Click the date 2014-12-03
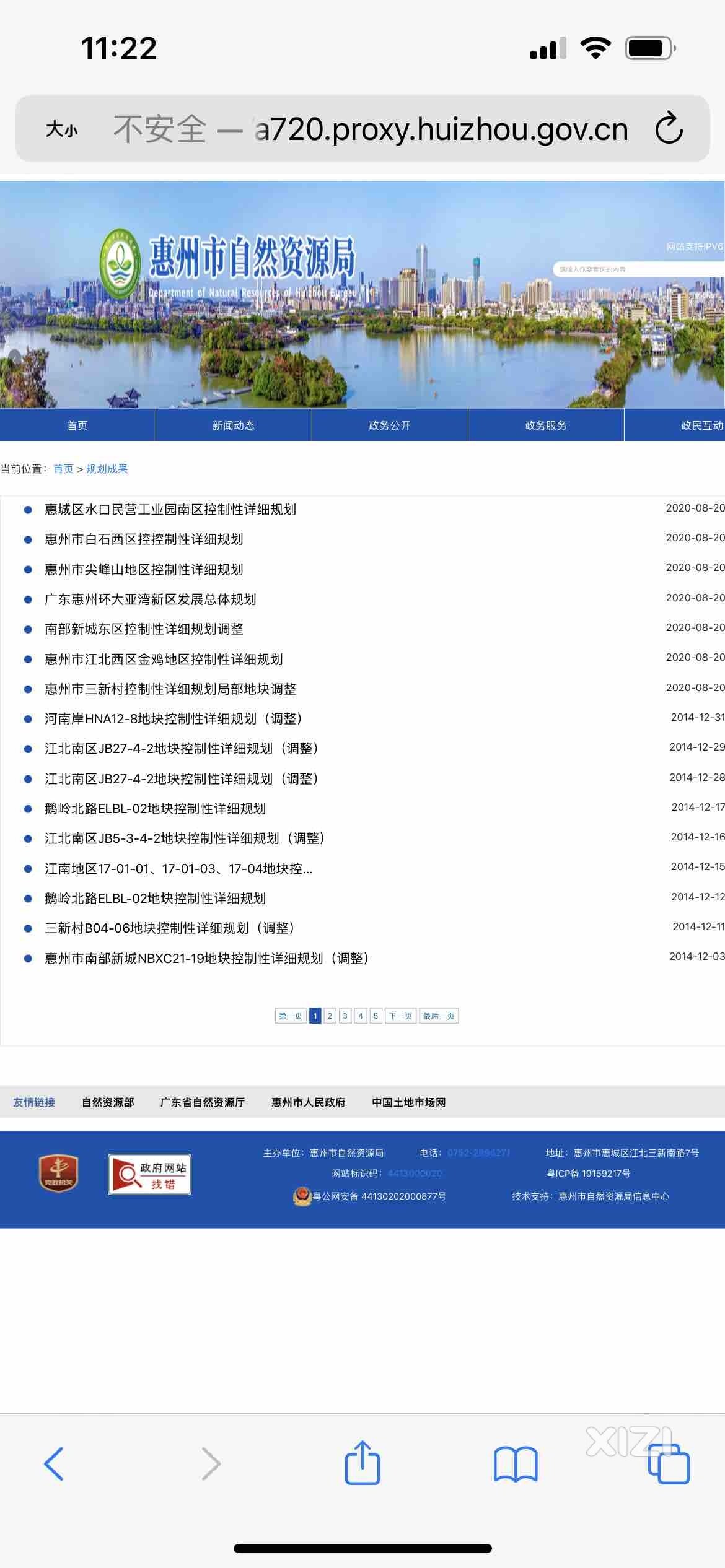Image resolution: width=725 pixels, height=1568 pixels. (x=697, y=956)
